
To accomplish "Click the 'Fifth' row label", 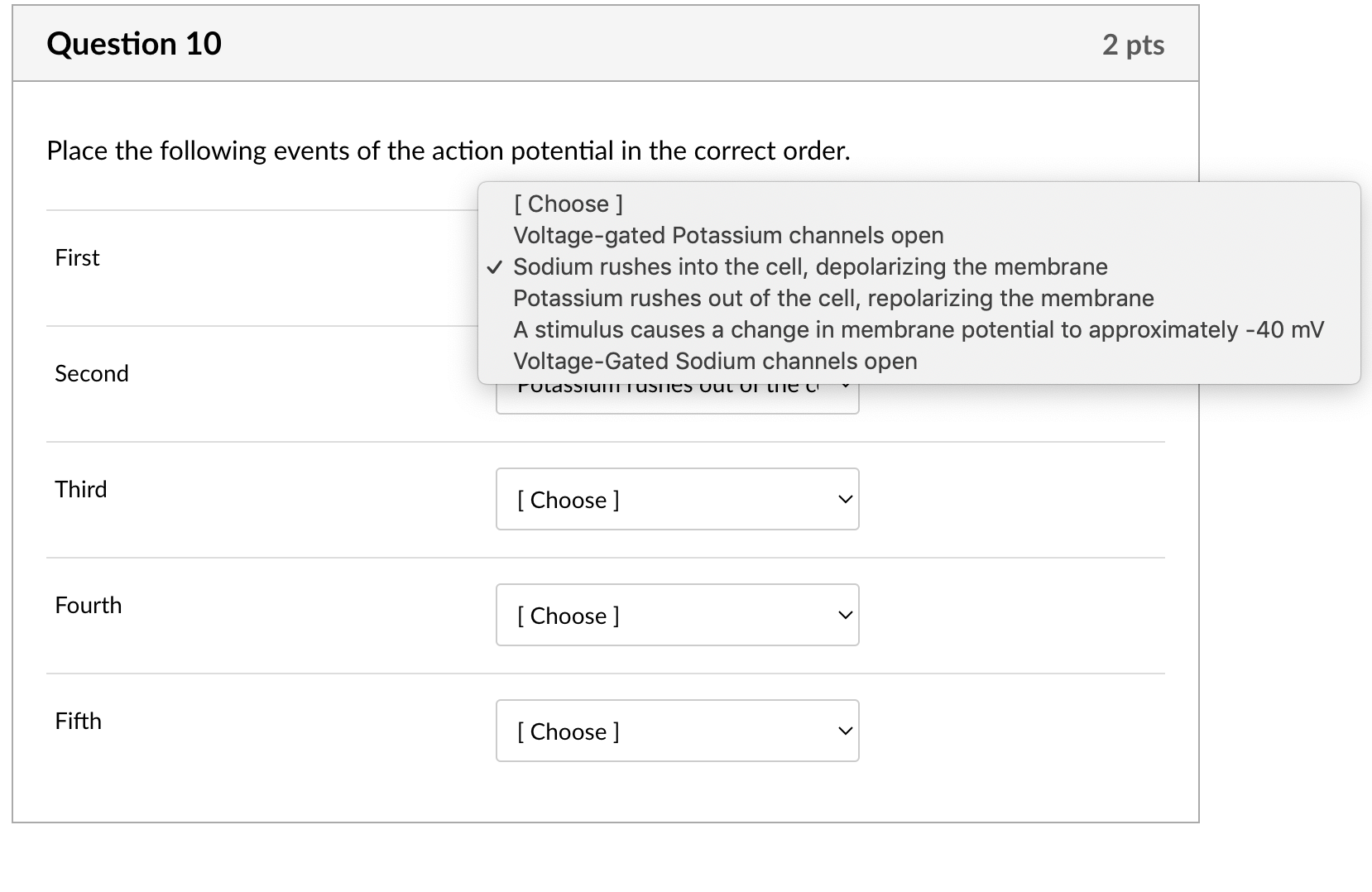I will pos(77,721).
